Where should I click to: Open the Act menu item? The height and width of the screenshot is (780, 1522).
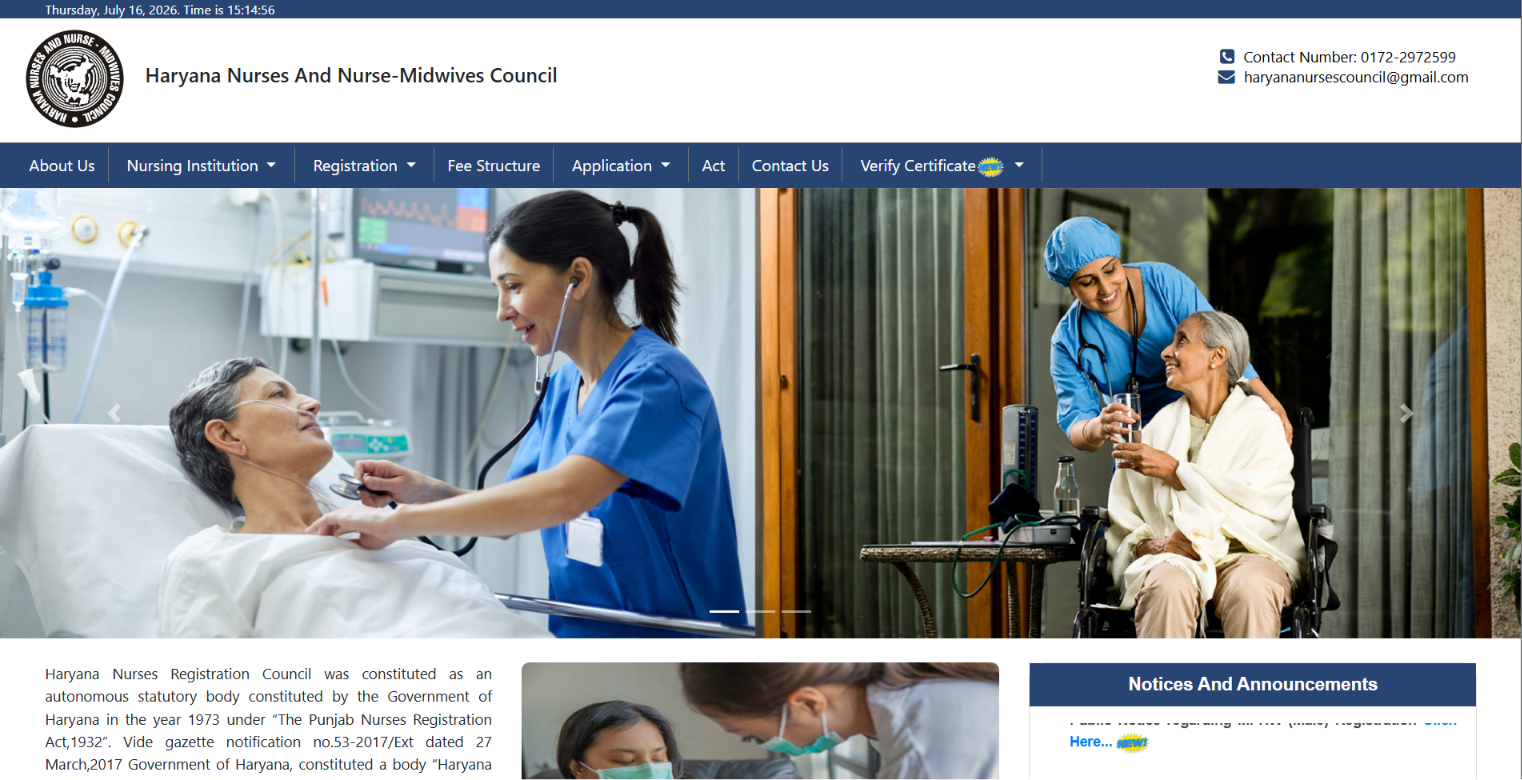click(x=713, y=166)
